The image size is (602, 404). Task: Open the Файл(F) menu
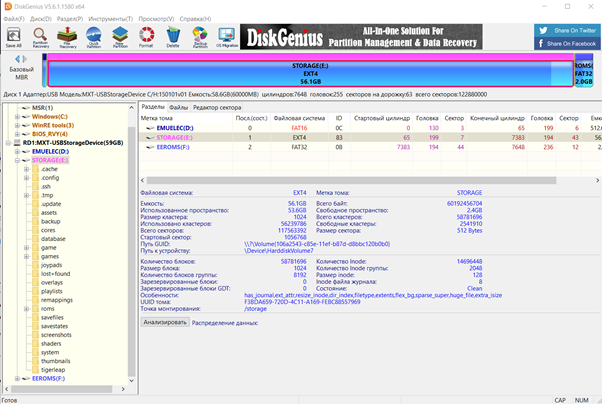point(14,19)
